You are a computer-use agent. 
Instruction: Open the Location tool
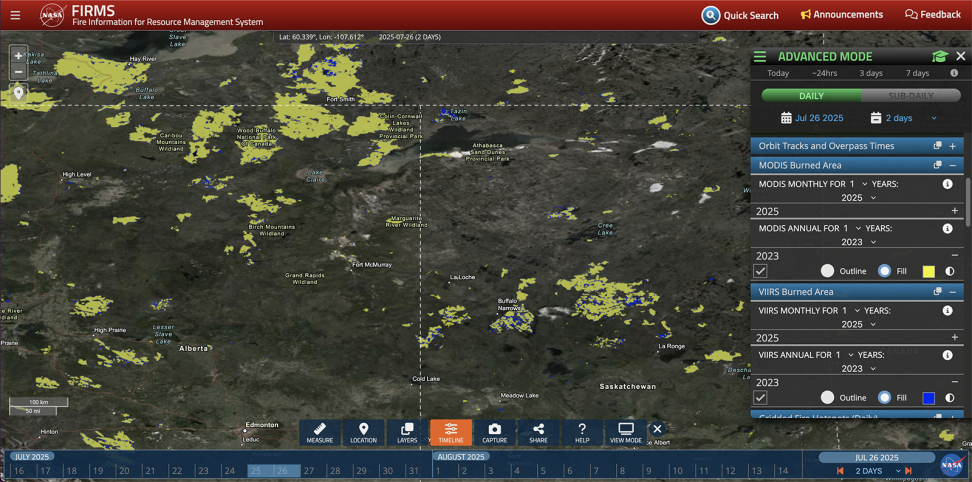(x=363, y=432)
